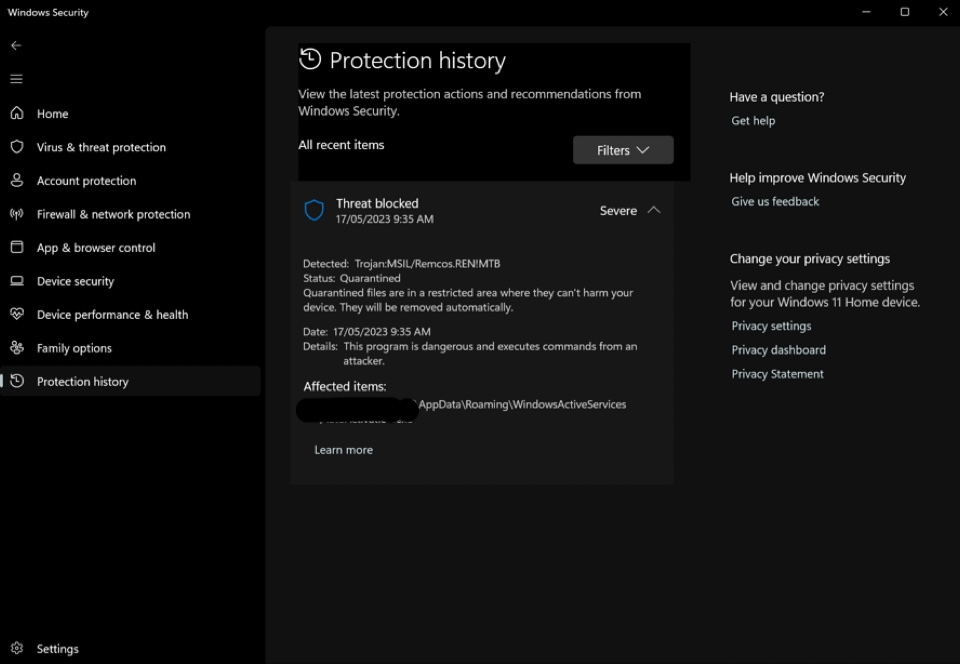Click the back arrow icon
Screen dimensions: 960x664
coord(17,45)
